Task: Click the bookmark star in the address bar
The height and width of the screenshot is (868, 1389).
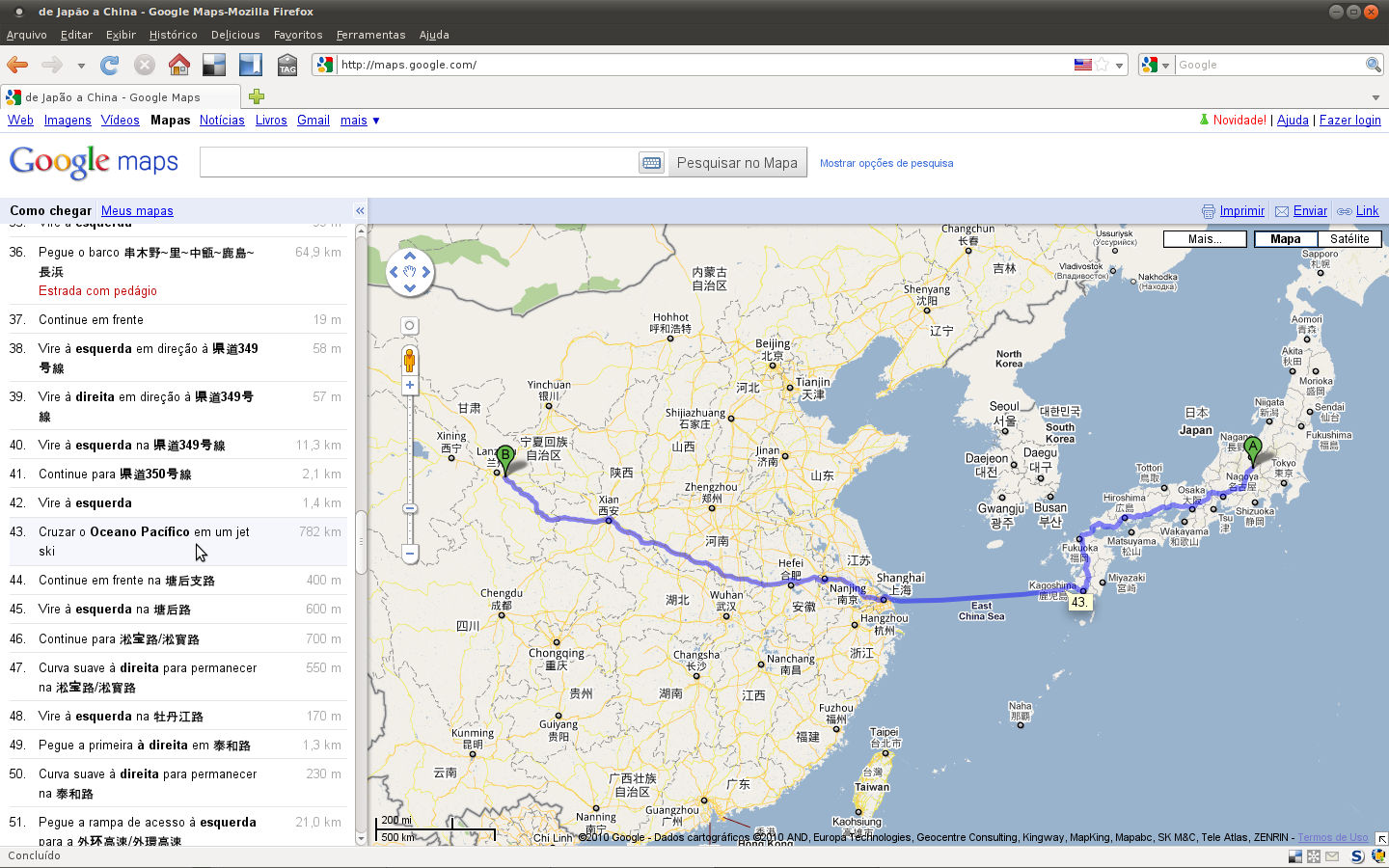Action: pyautogui.click(x=1102, y=65)
